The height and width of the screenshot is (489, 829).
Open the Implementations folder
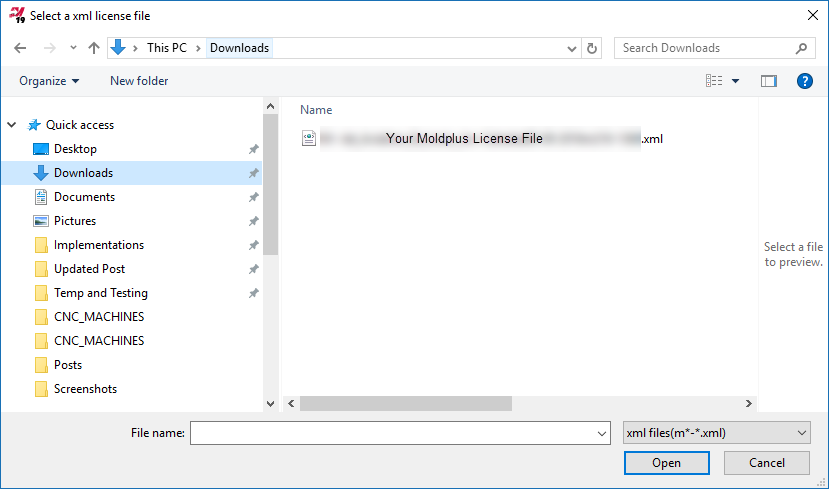tap(99, 245)
